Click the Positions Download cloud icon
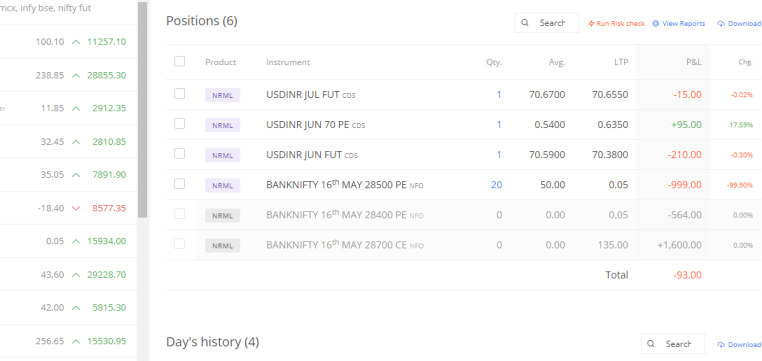Image resolution: width=762 pixels, height=361 pixels. point(721,23)
